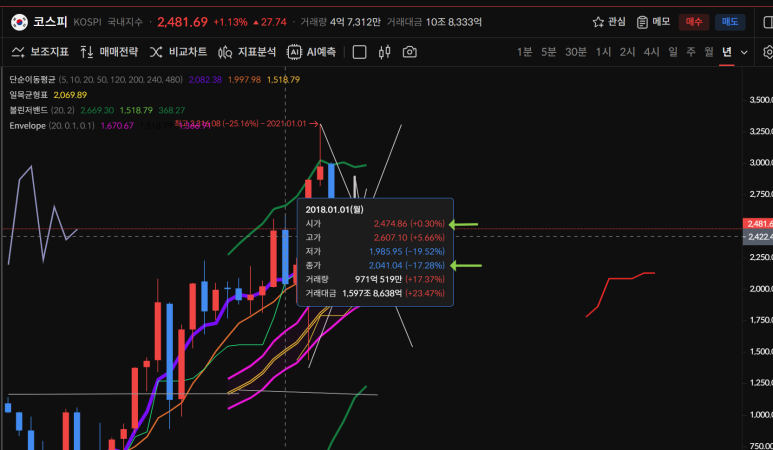Click the gray 2,422 crosshair price tag
This screenshot has width=773, height=450.
(758, 237)
